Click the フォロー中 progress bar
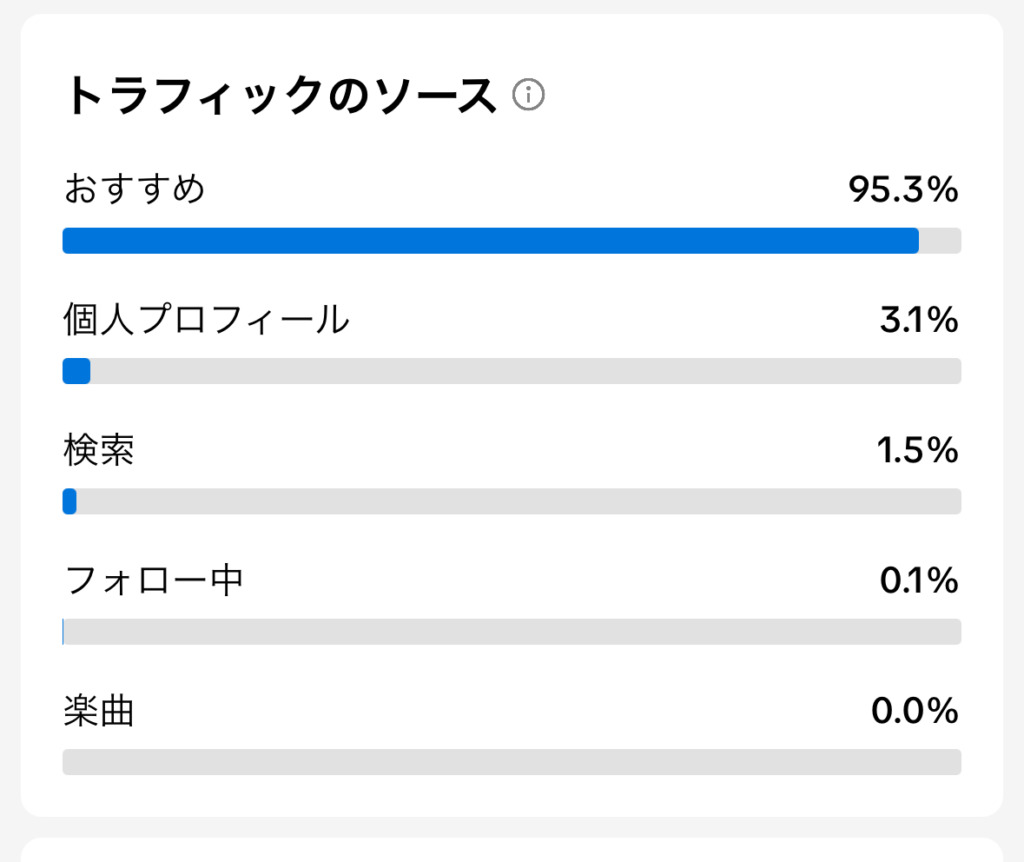Screen dimensions: 1024x862 click(512, 632)
